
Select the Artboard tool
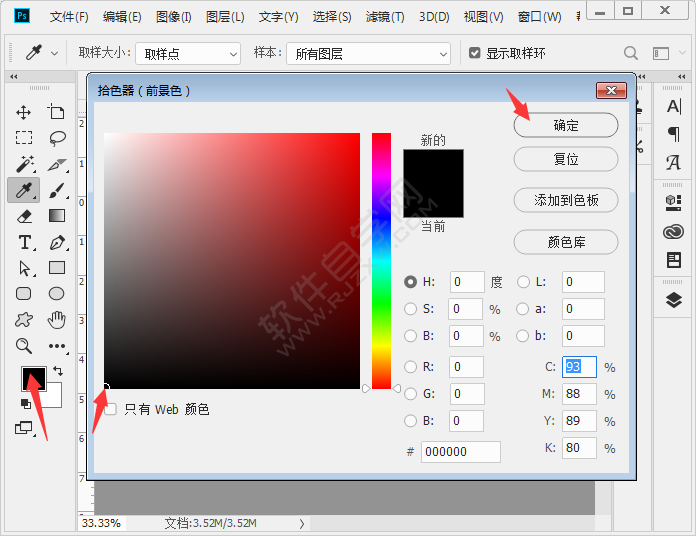click(56, 112)
